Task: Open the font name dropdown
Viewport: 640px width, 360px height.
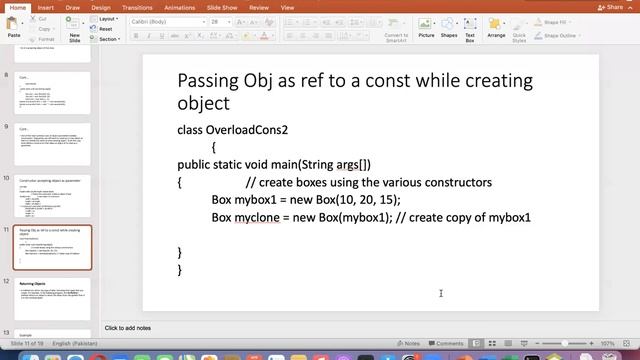Action: pyautogui.click(x=204, y=22)
